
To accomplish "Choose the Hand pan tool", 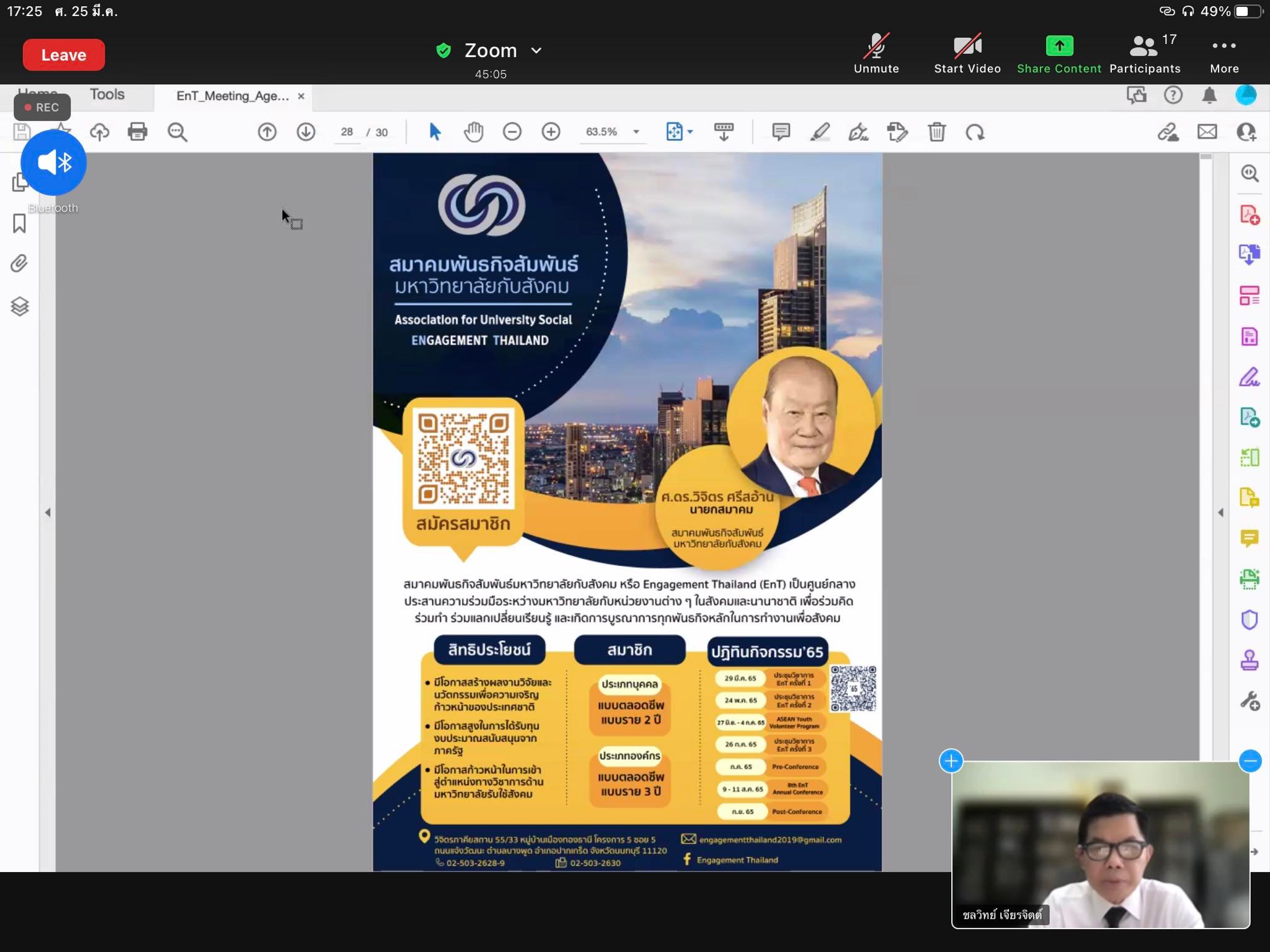I will [474, 132].
